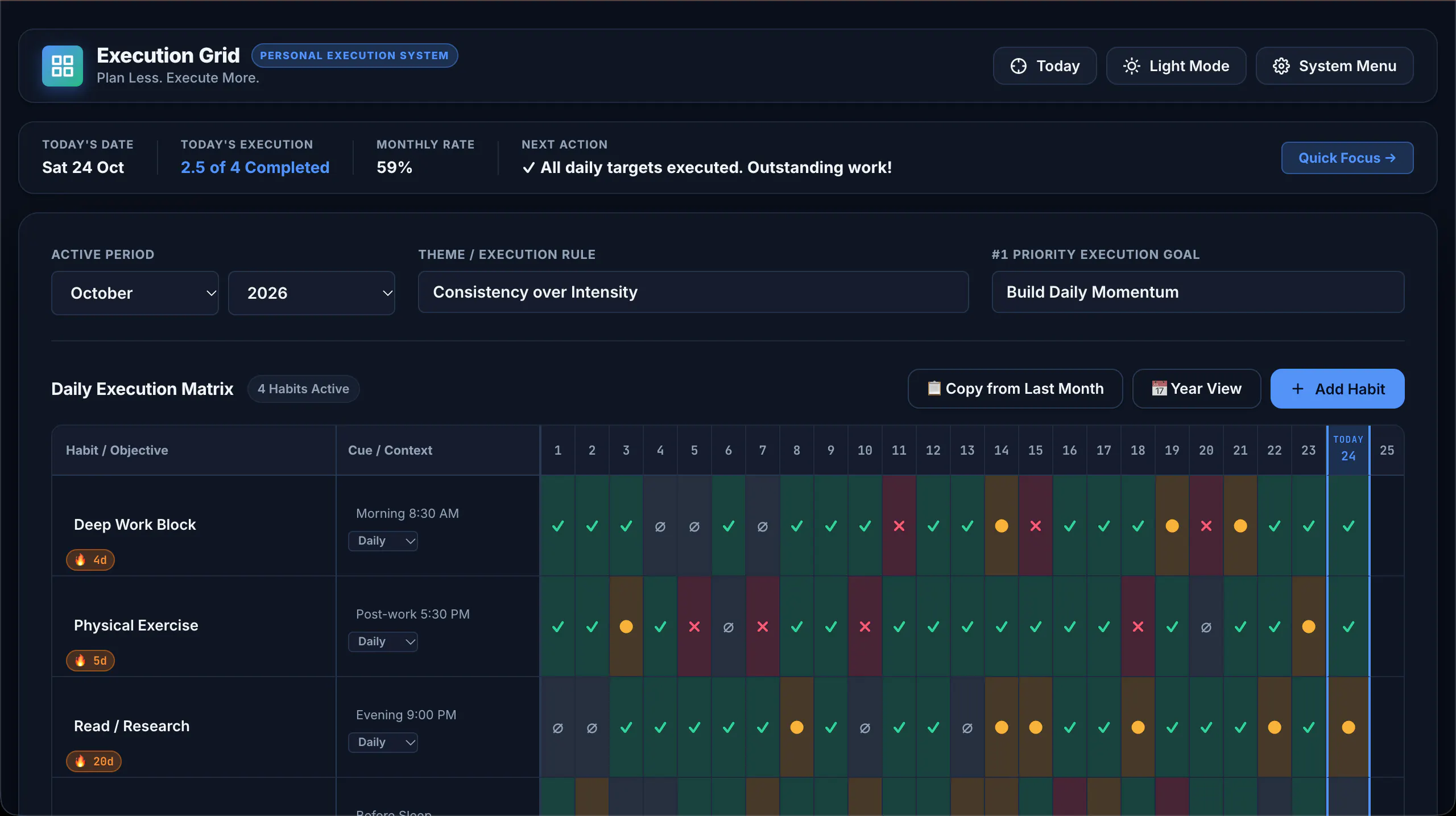Open the 2026 year dropdown

pyautogui.click(x=312, y=293)
